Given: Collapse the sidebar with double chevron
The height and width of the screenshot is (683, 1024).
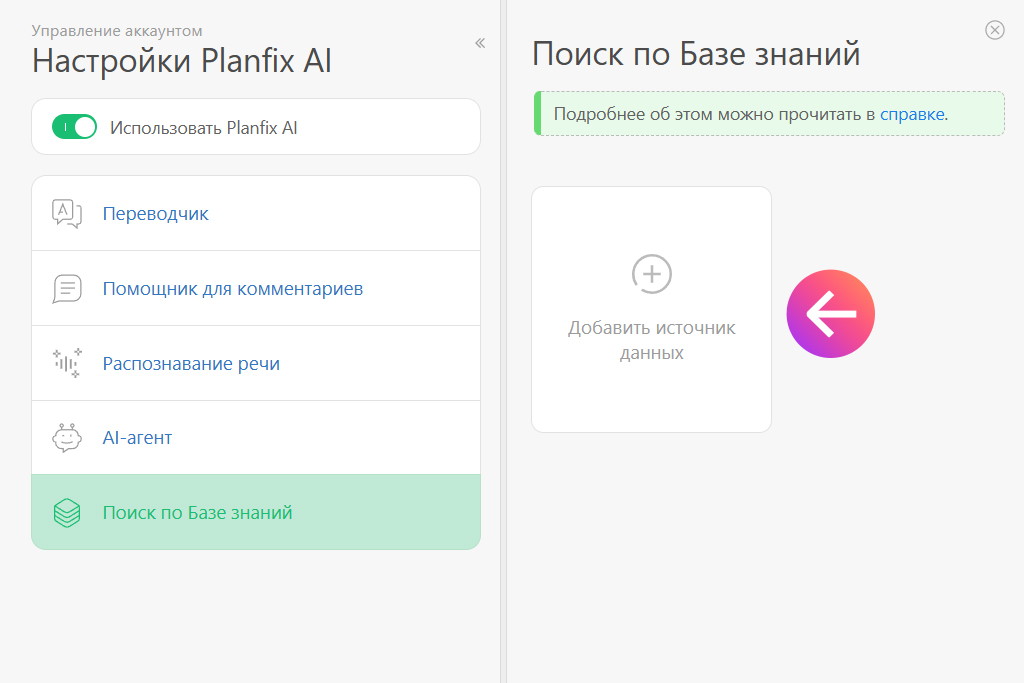Looking at the screenshot, I should [x=480, y=43].
